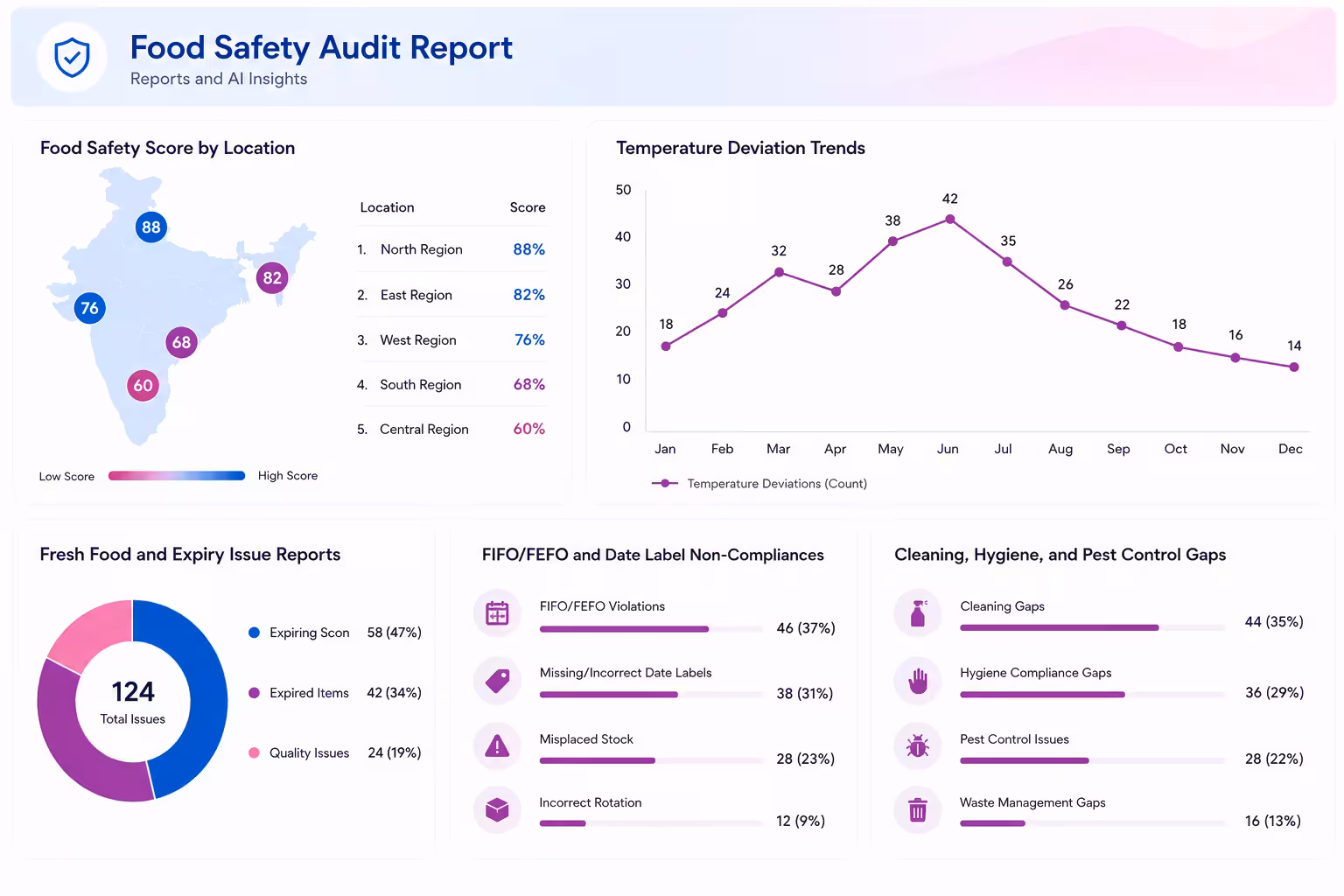Select the South Region row

pos(451,384)
